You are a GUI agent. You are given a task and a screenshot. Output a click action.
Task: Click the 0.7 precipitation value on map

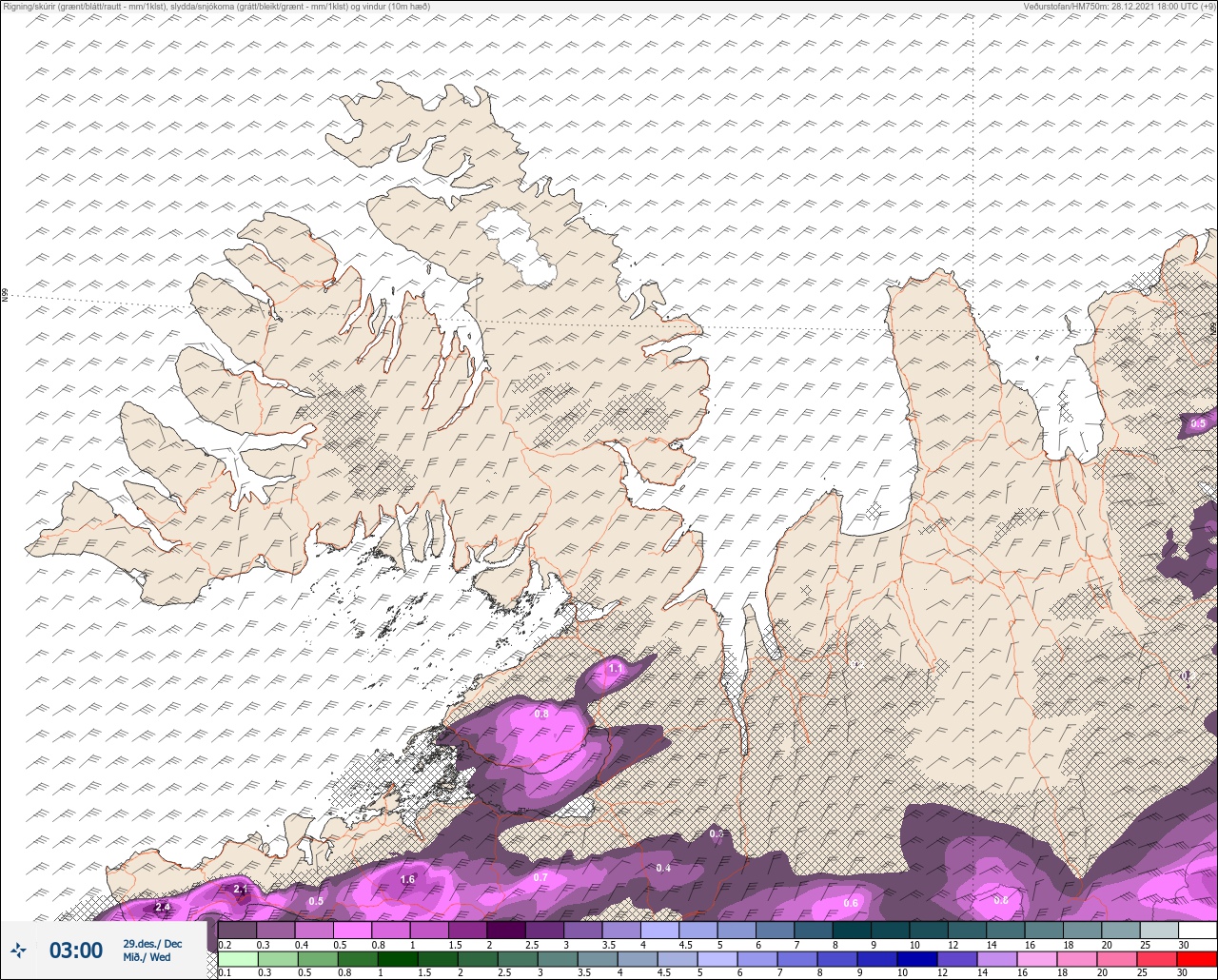540,876
